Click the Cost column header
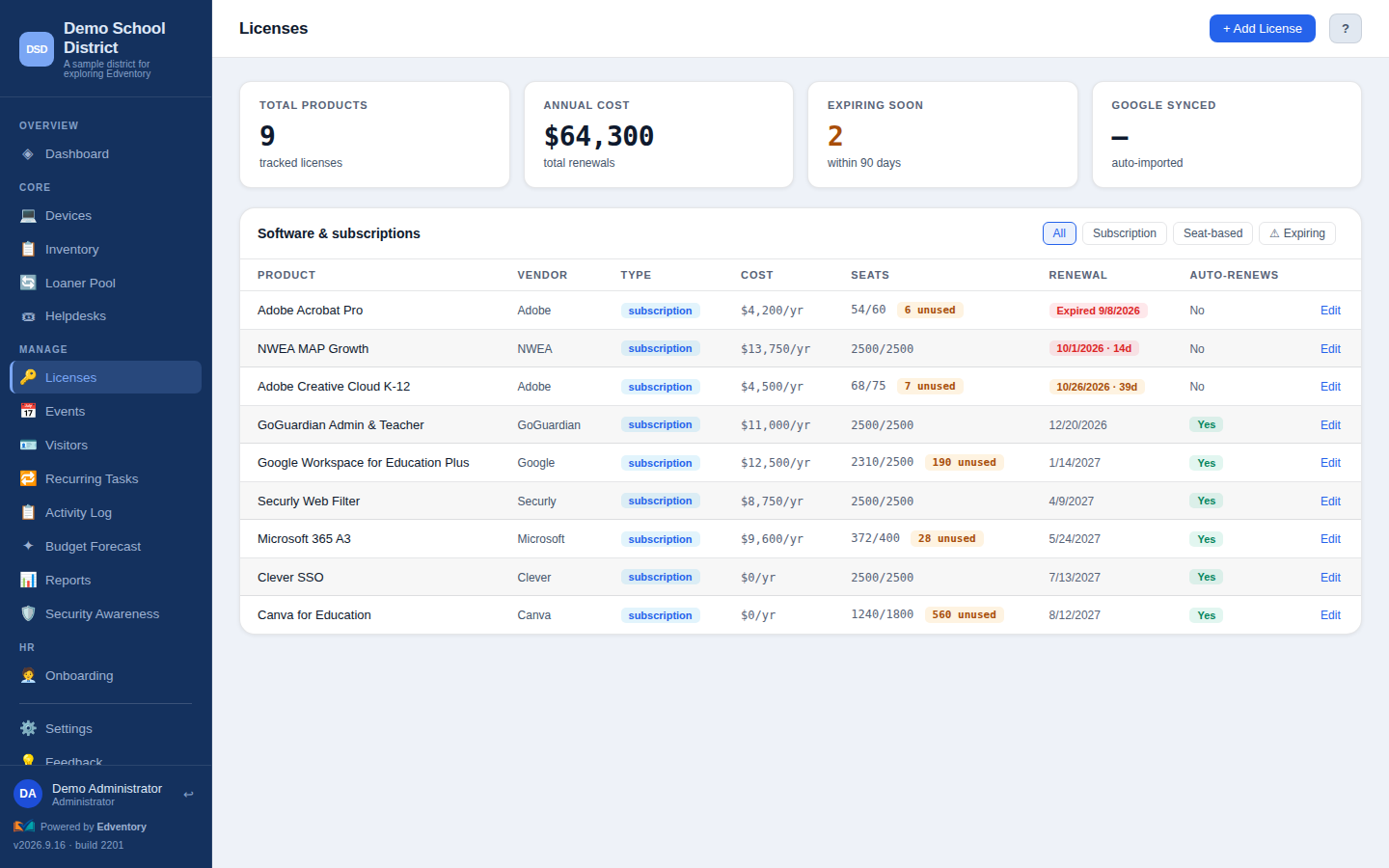This screenshot has height=868, width=1389. 757,275
